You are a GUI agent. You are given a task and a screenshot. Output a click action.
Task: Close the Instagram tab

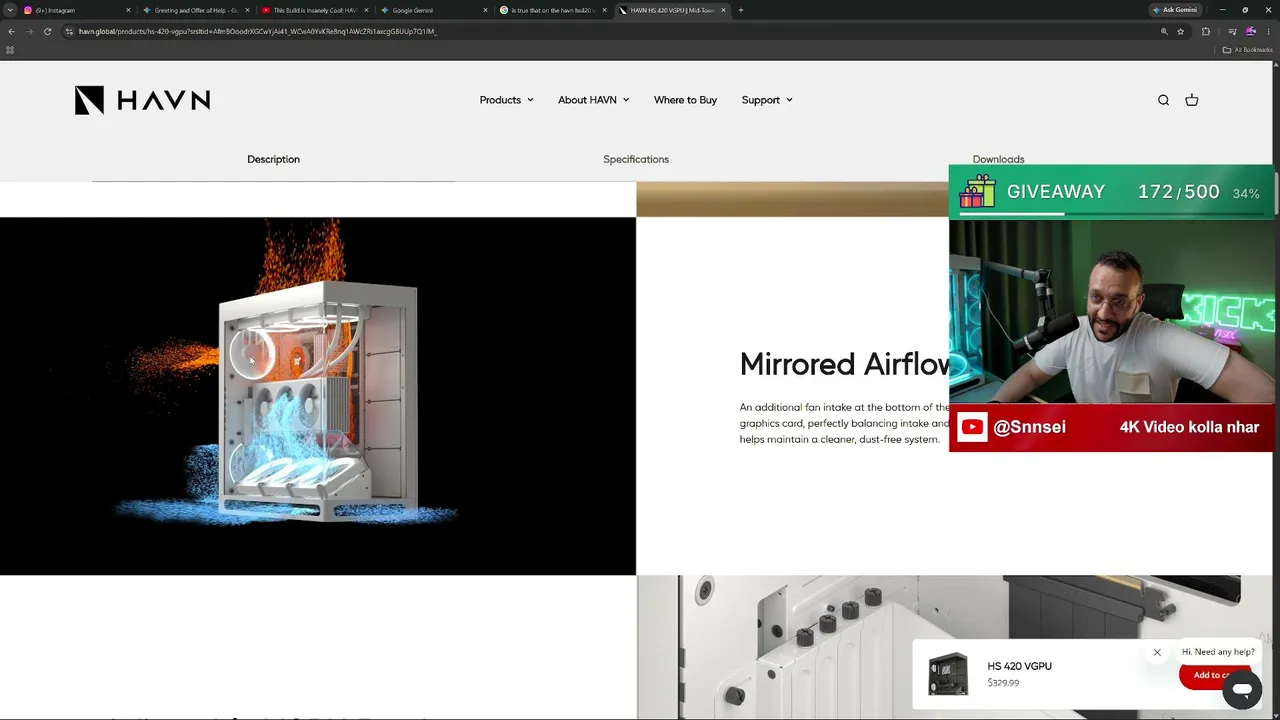[128, 10]
